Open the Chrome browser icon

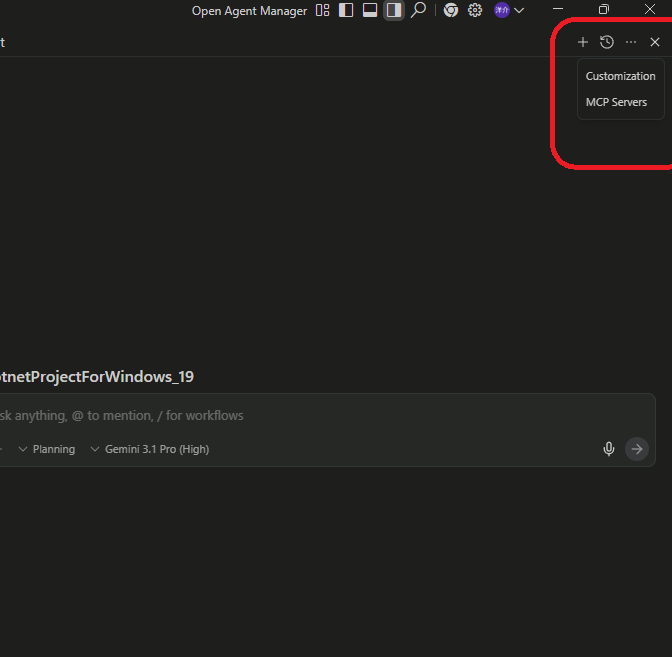point(451,10)
